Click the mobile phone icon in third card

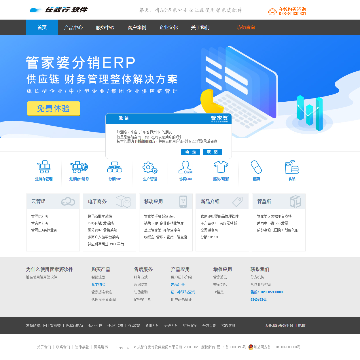pos(183,201)
